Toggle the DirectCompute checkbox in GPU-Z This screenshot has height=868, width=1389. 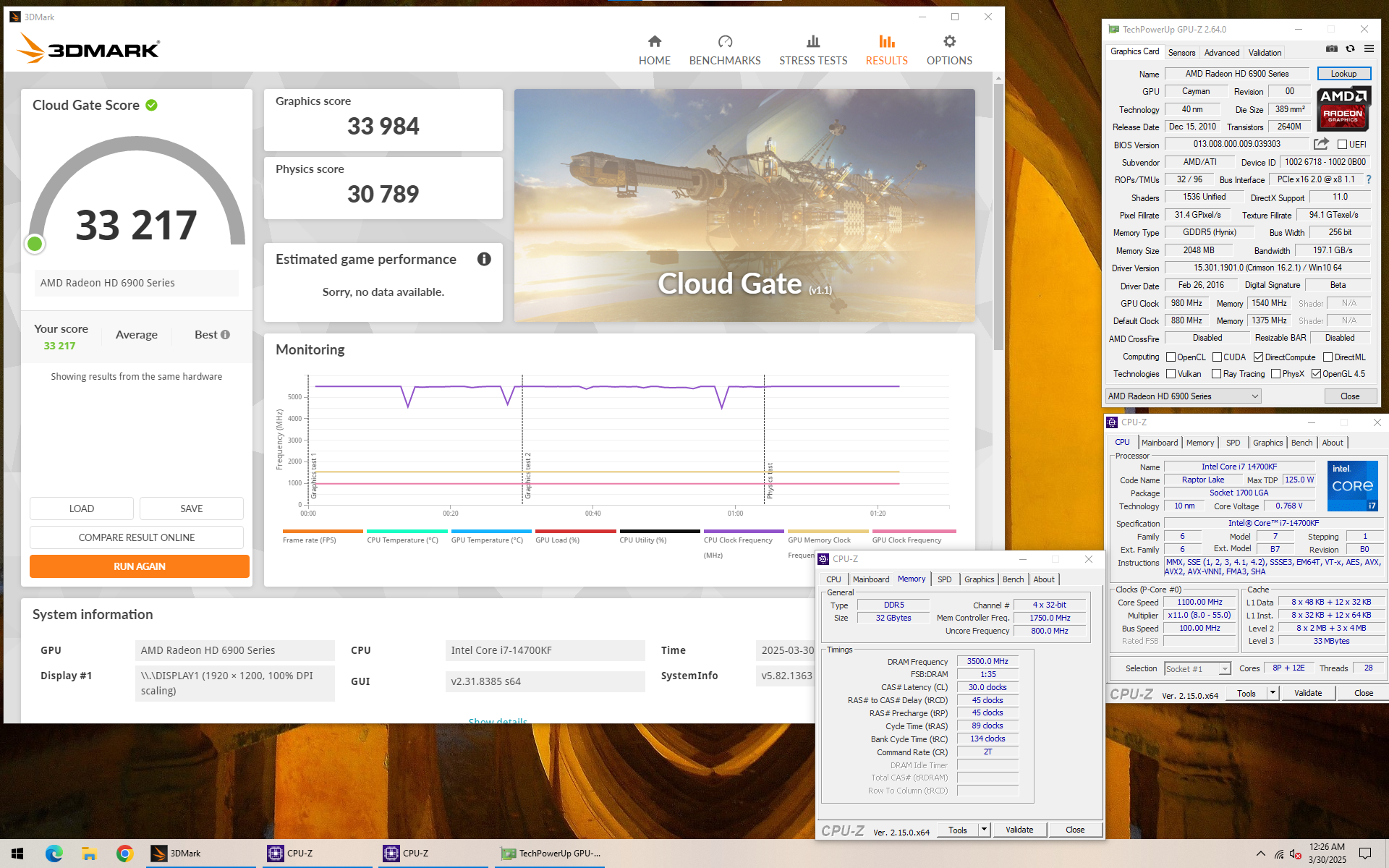pos(1258,357)
